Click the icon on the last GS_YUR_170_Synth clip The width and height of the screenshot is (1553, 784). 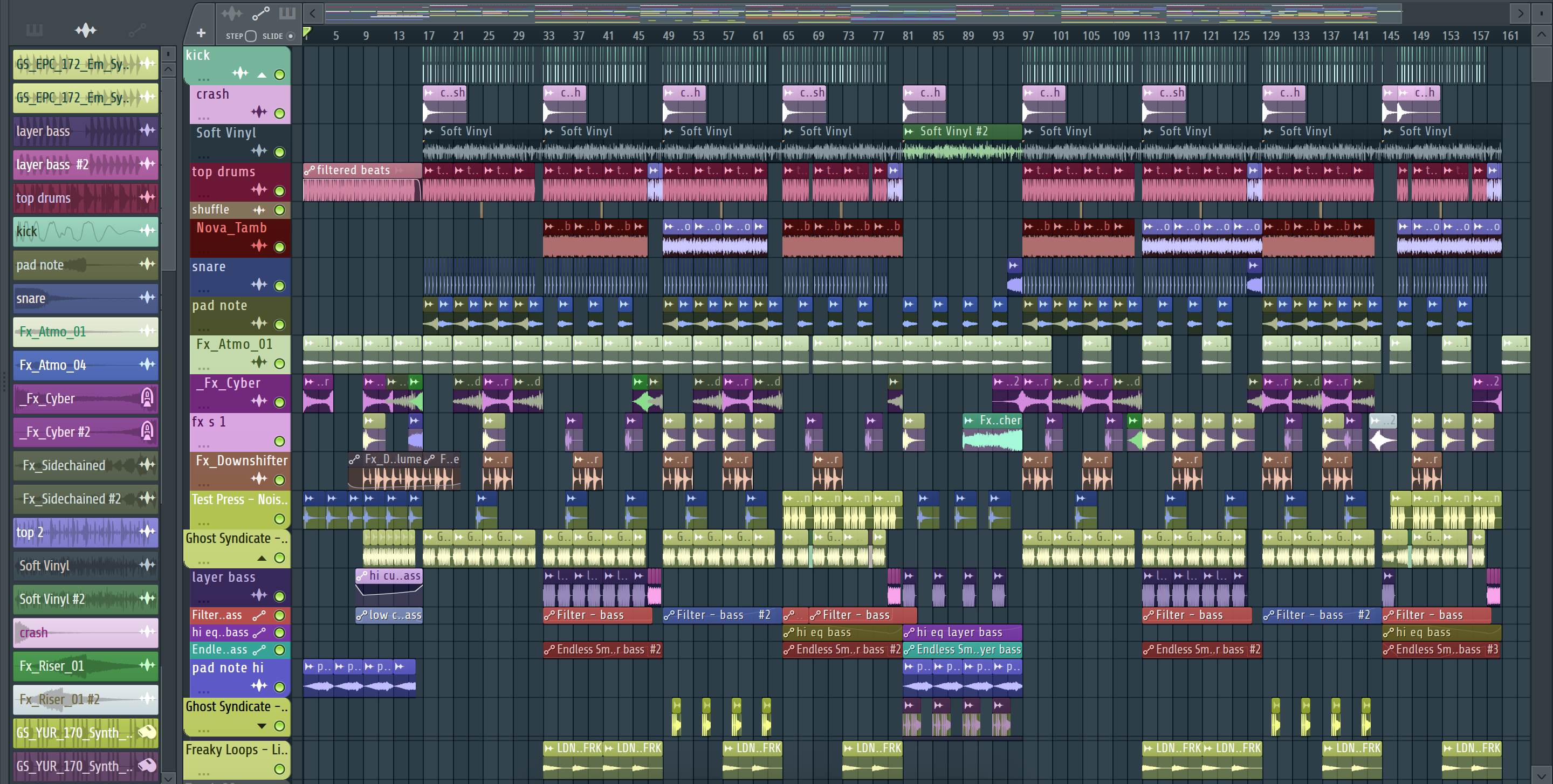tap(147, 766)
